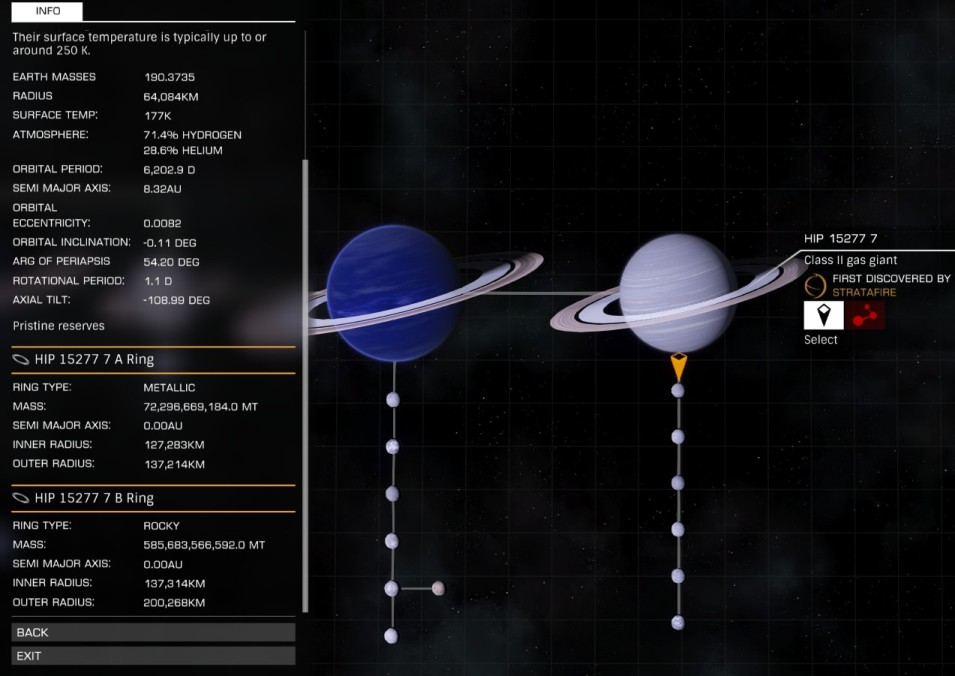955x676 pixels.
Task: Click the Select label under the icons
Action: [x=820, y=340]
